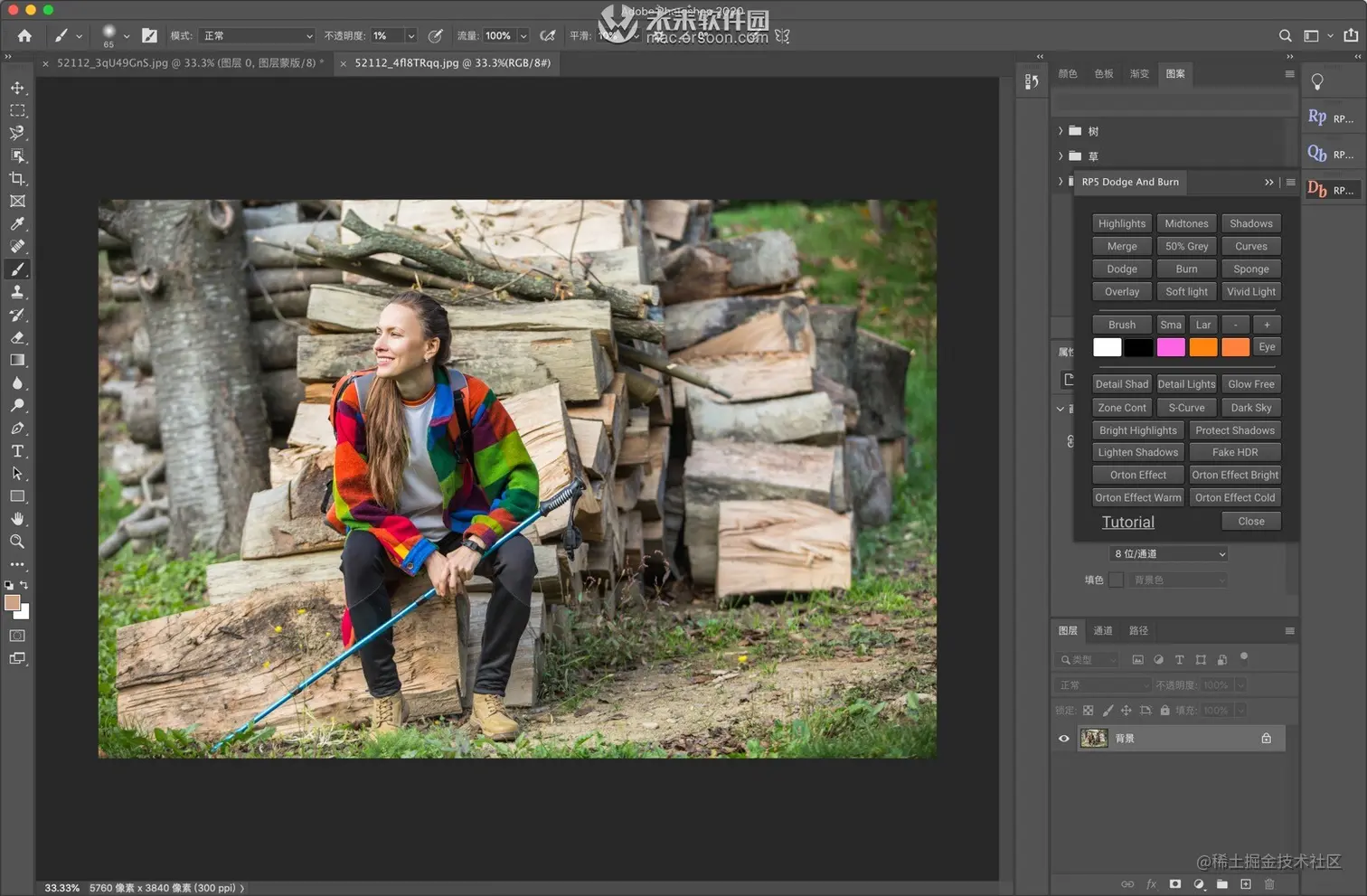Select the Type tool
The width and height of the screenshot is (1367, 896).
pos(17,451)
